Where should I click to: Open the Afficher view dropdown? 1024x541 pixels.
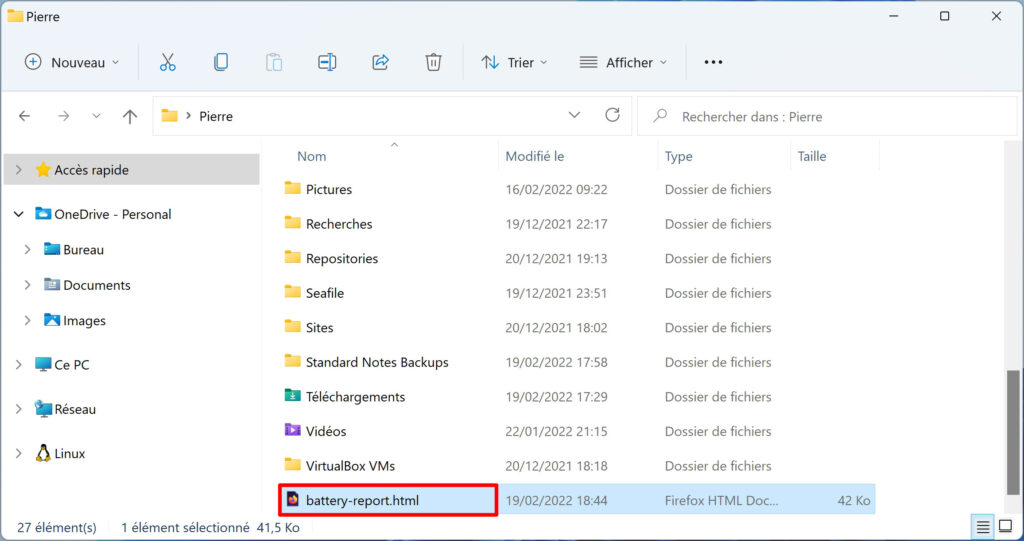click(x=624, y=62)
